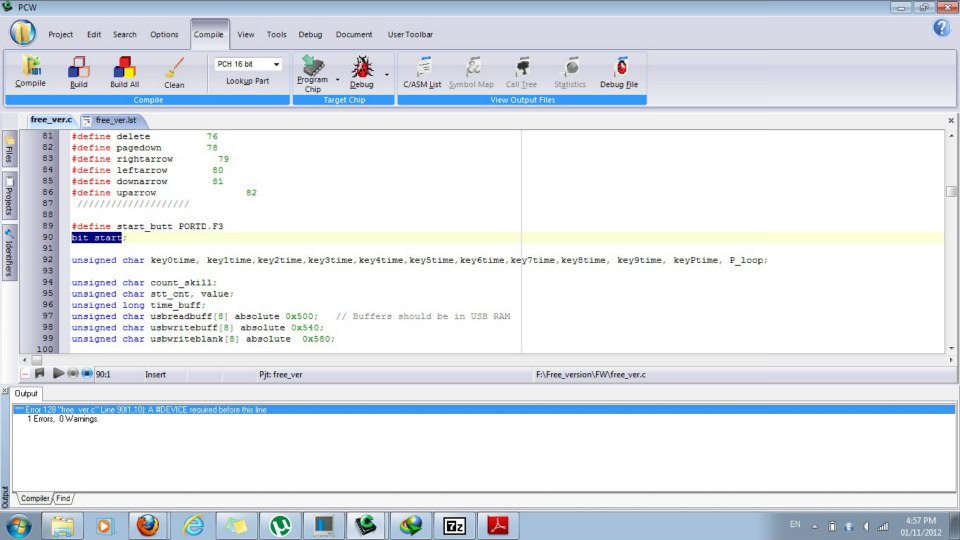The width and height of the screenshot is (960, 540).
Task: Open the C/ASM List output file
Action: coord(421,71)
